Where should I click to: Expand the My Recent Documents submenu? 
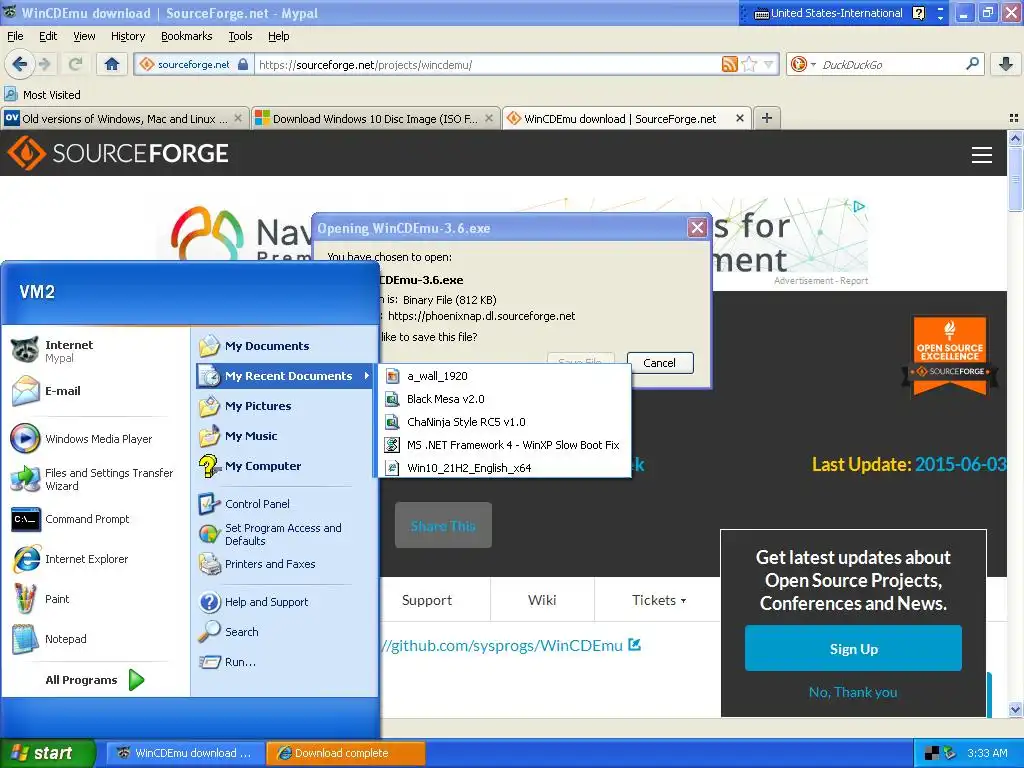(x=284, y=376)
